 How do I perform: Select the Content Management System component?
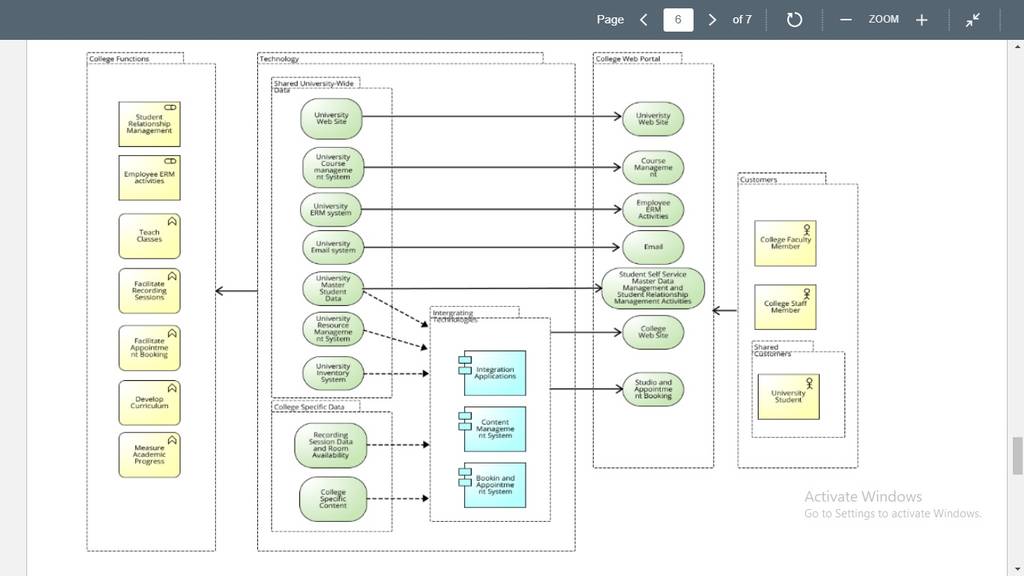pos(493,429)
